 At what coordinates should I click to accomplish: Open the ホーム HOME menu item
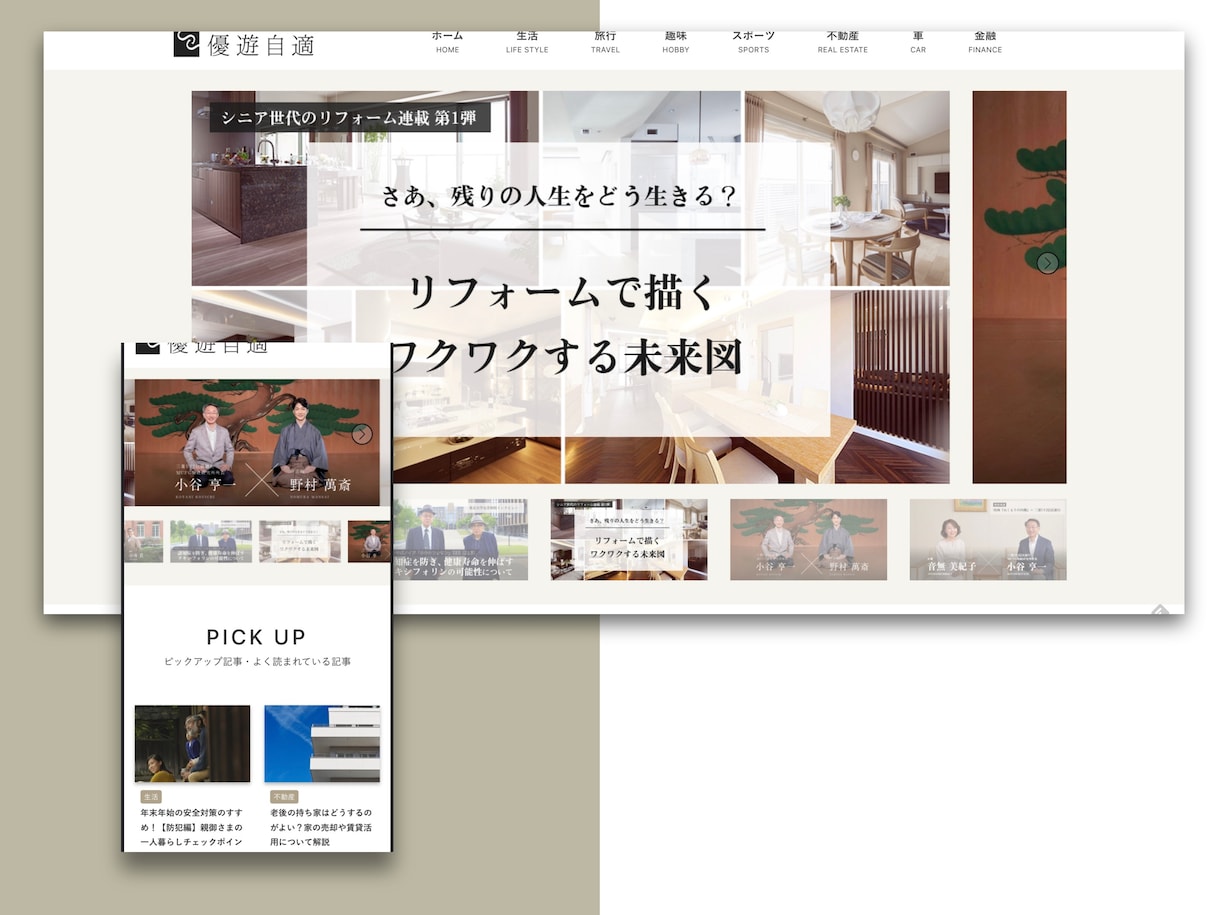(448, 42)
